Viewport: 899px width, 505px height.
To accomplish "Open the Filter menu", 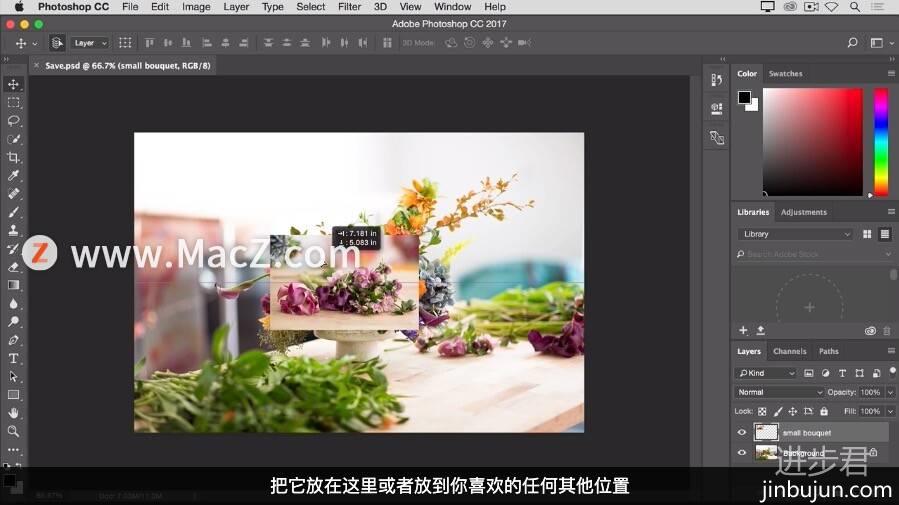I will [x=349, y=7].
